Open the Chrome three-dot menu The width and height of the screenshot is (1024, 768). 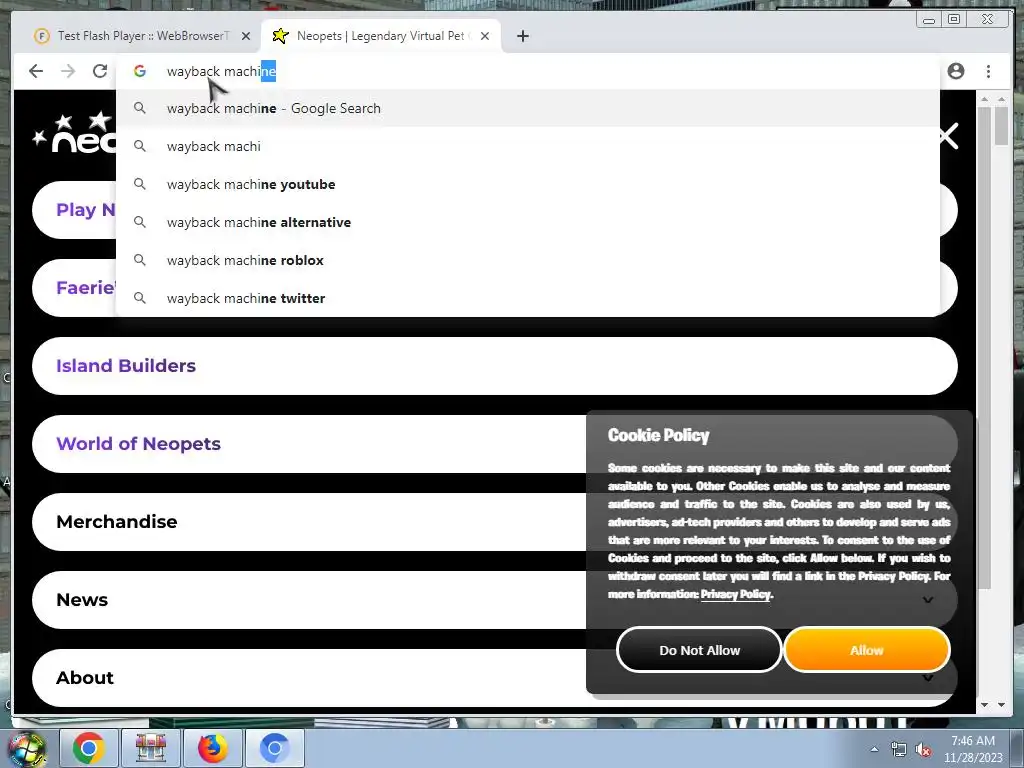point(988,71)
